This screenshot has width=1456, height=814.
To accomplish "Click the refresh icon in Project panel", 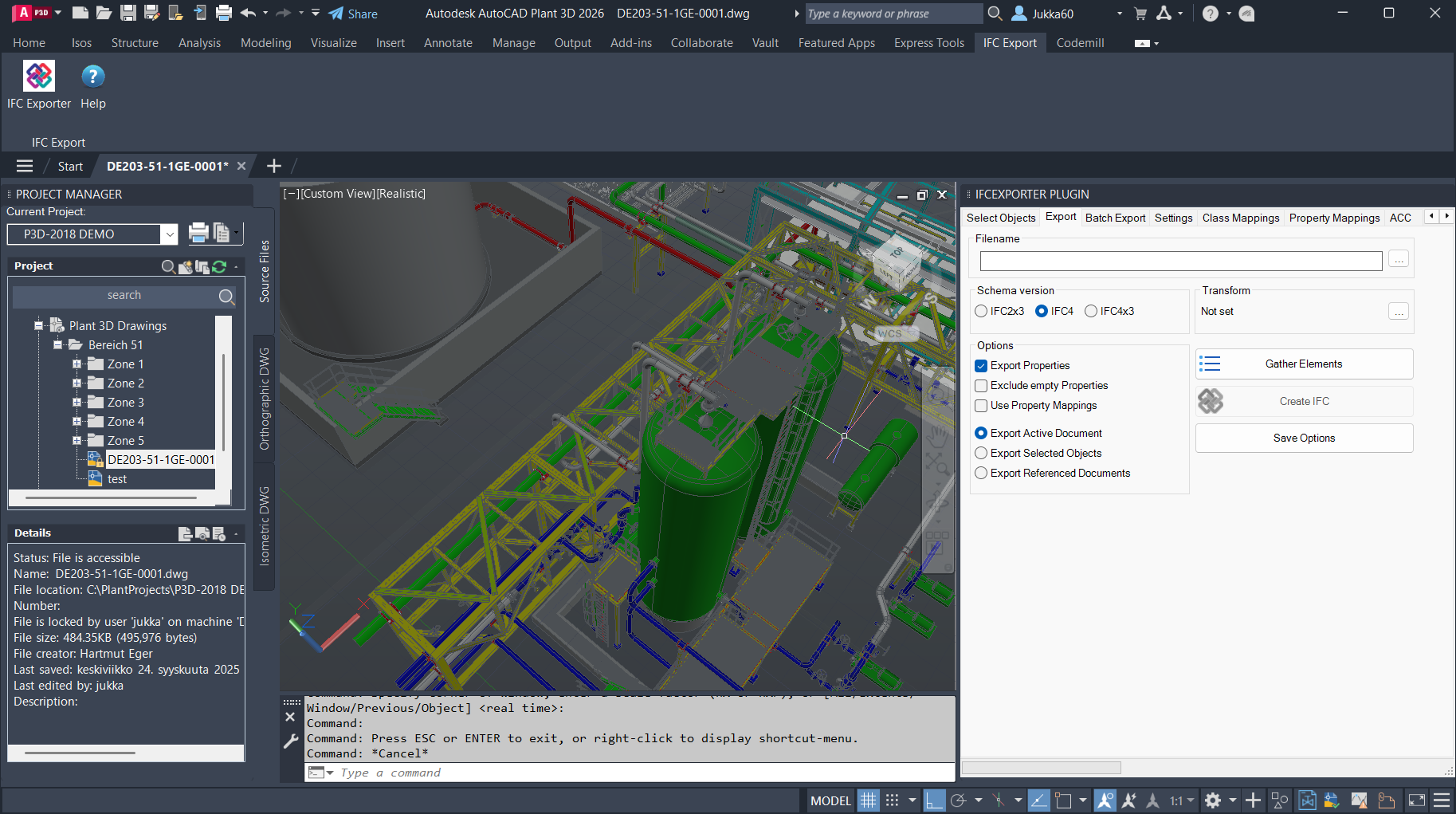I will coord(219,267).
